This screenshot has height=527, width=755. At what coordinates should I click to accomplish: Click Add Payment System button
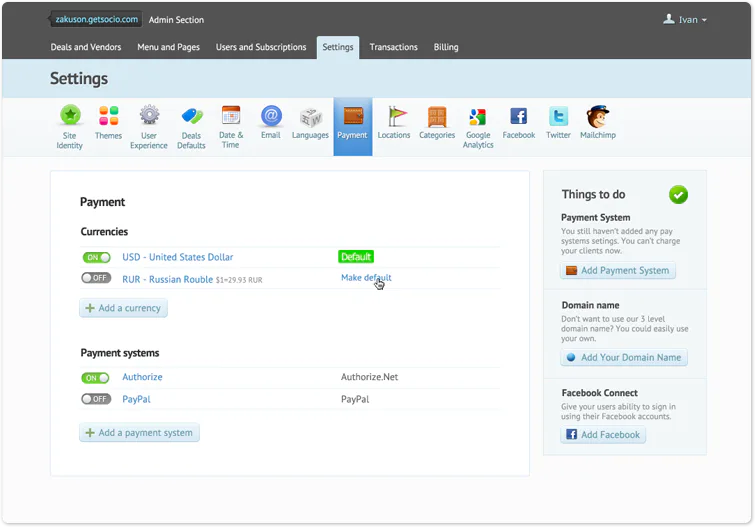(x=618, y=271)
